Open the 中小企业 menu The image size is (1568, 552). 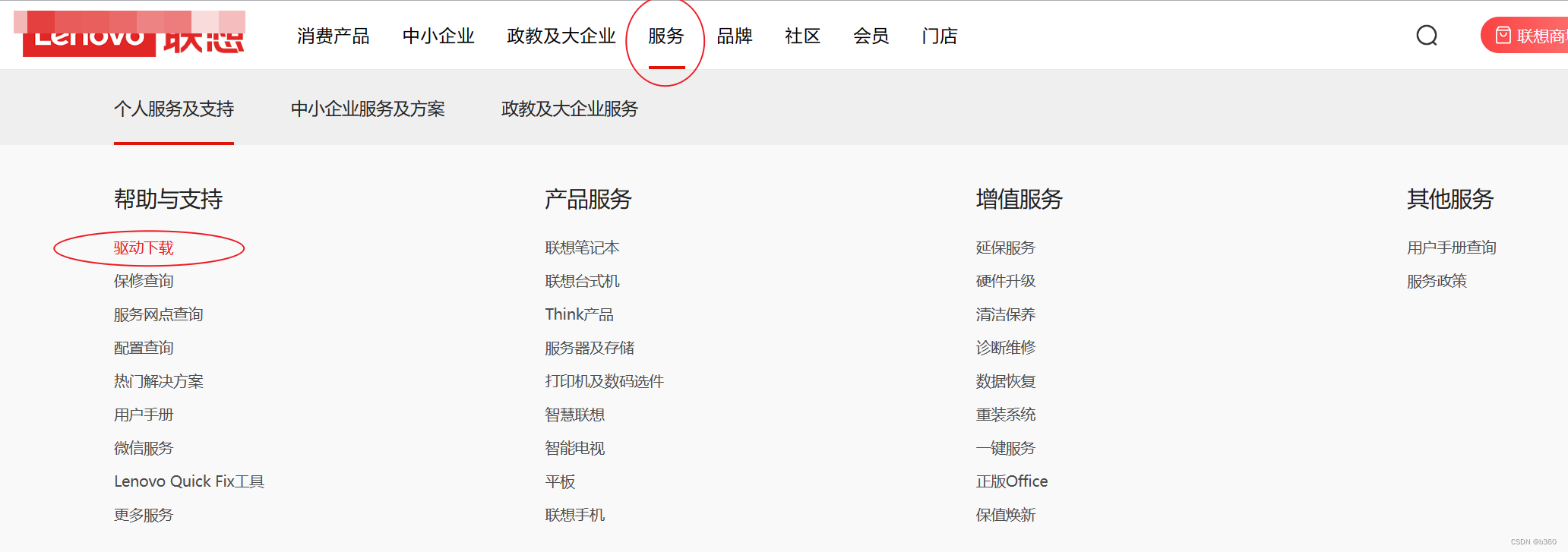(x=438, y=36)
